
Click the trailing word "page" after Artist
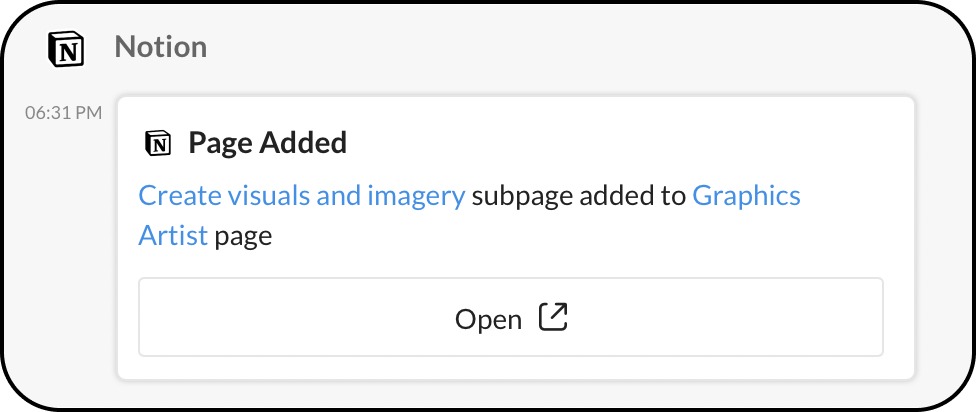click(x=243, y=237)
